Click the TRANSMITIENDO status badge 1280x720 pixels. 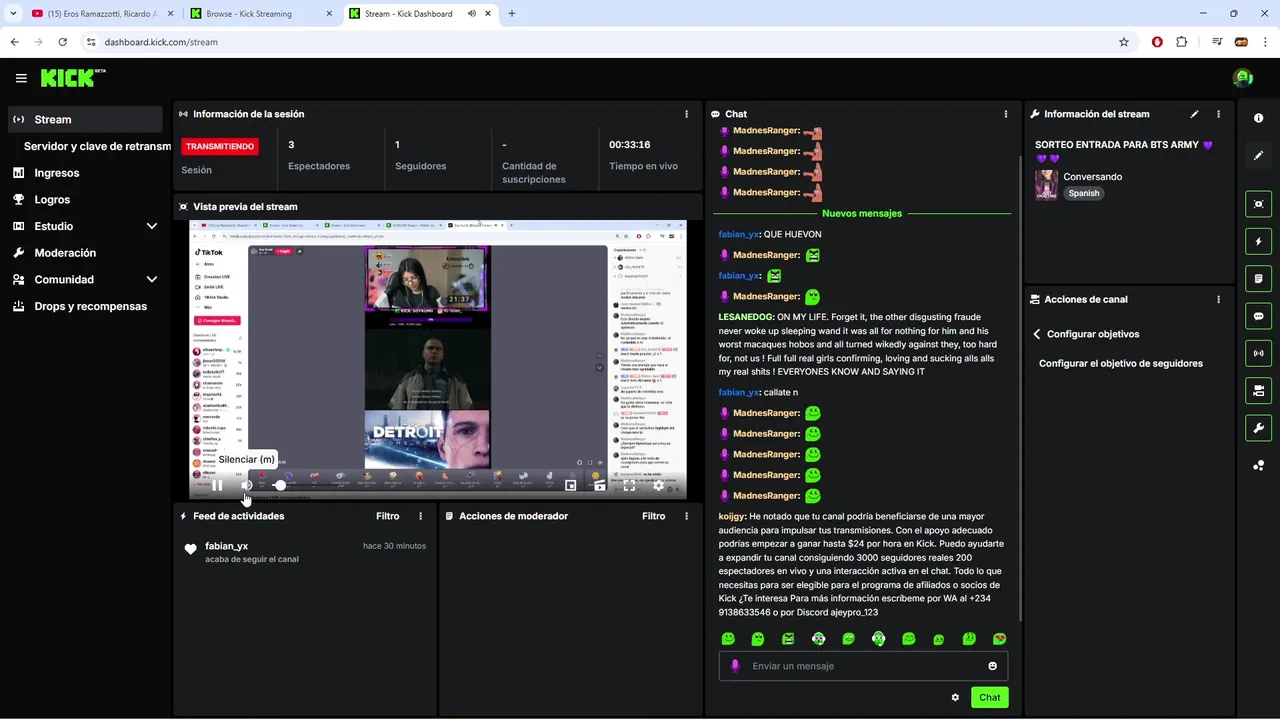coord(220,146)
